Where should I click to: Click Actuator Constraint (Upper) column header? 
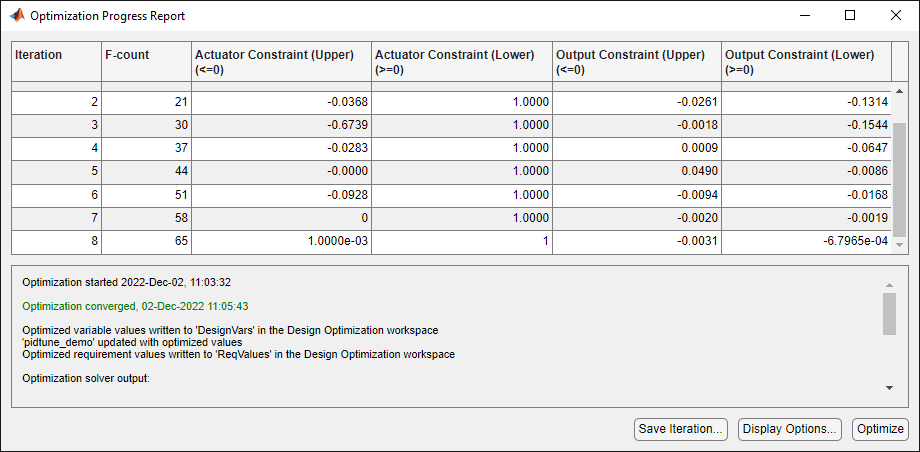click(x=282, y=61)
